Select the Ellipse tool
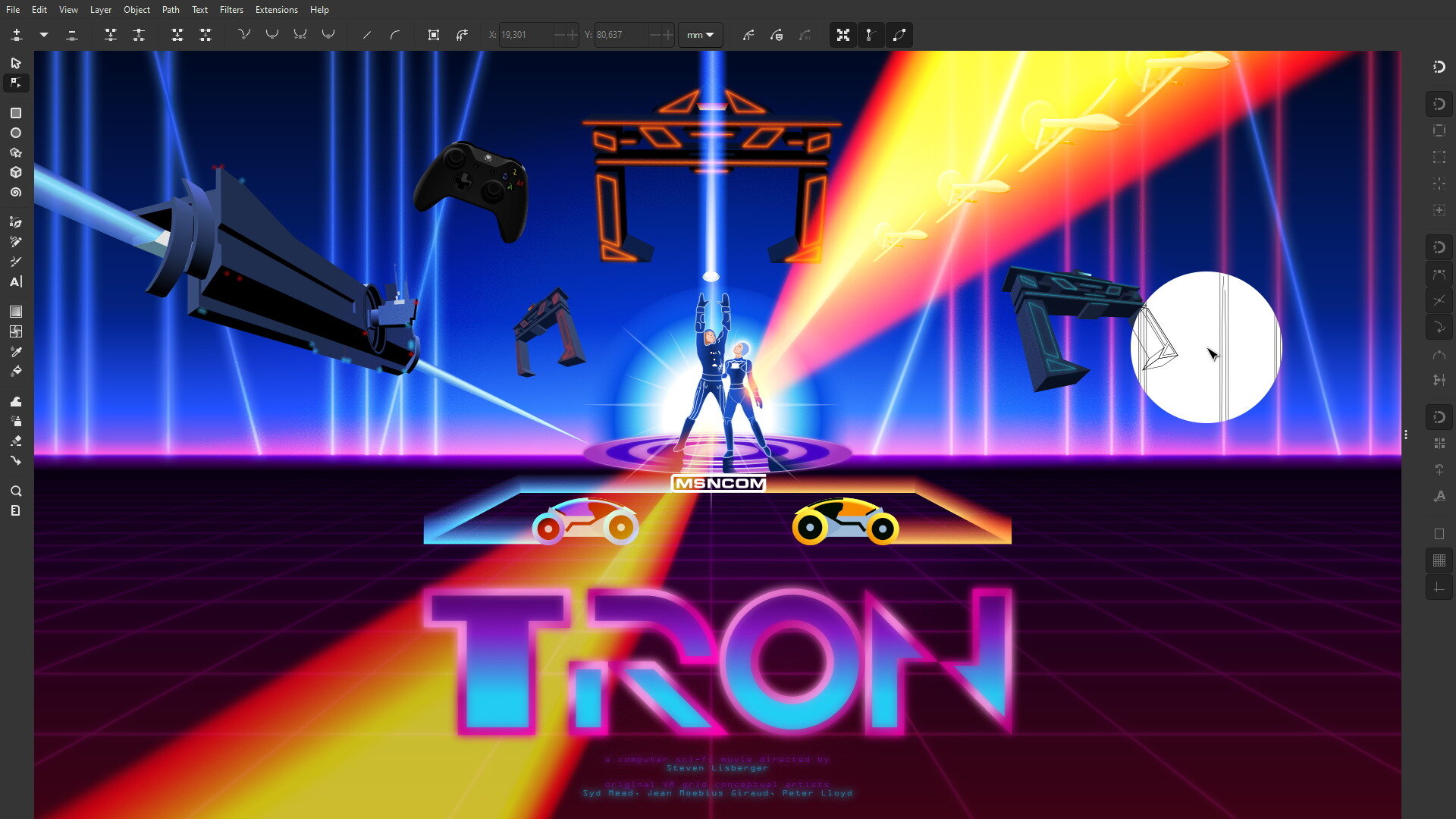The height and width of the screenshot is (819, 1456). coord(15,133)
